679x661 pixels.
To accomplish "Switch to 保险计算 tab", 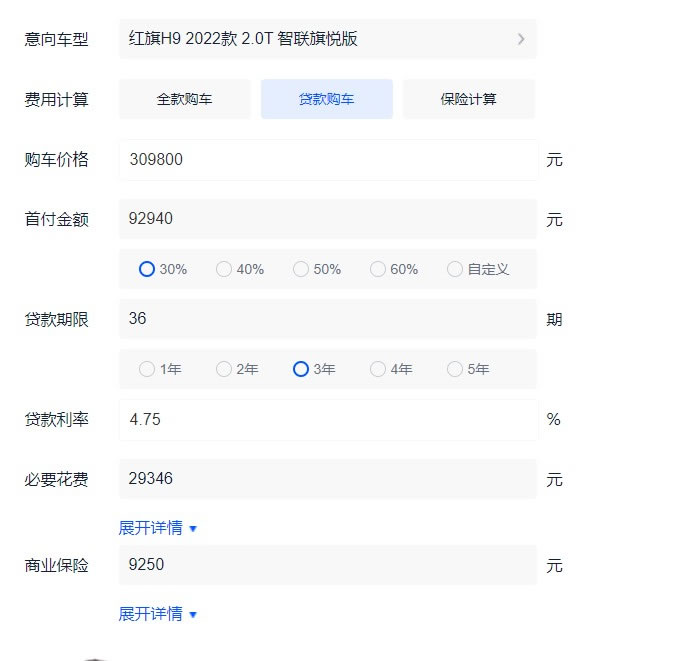I will tap(469, 99).
